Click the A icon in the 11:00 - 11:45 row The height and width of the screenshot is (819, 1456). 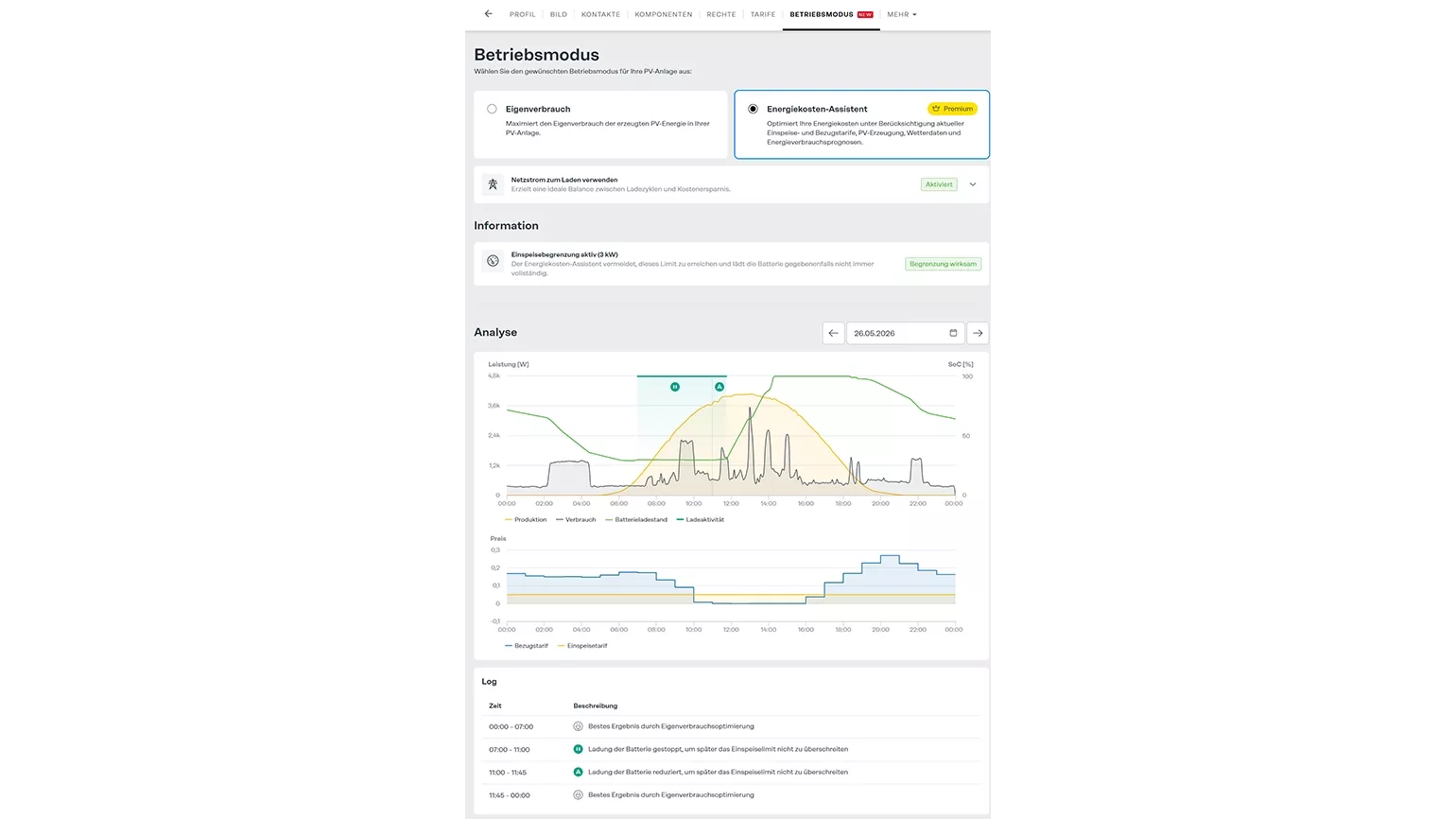pos(578,772)
